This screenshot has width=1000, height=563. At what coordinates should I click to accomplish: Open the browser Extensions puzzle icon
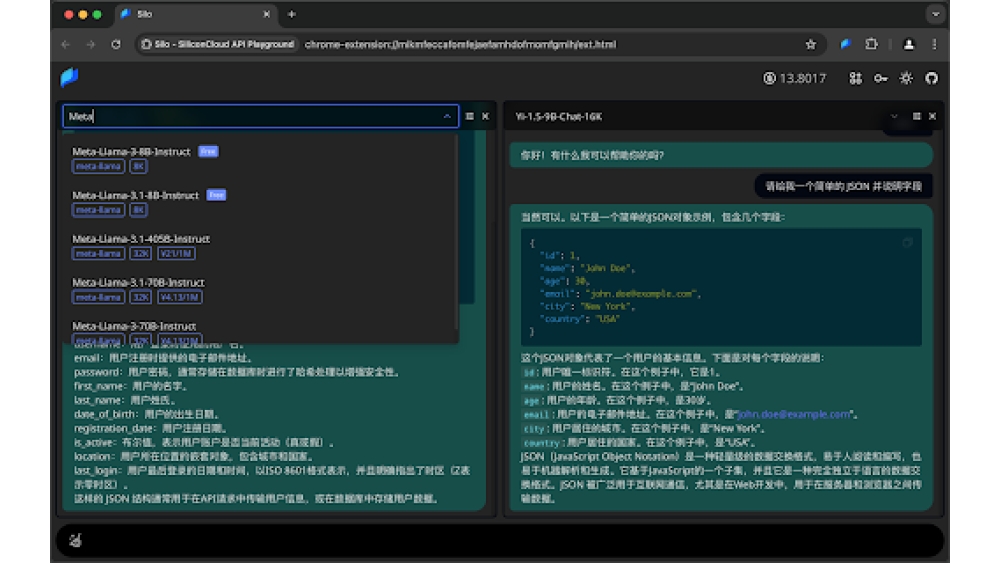(871, 44)
